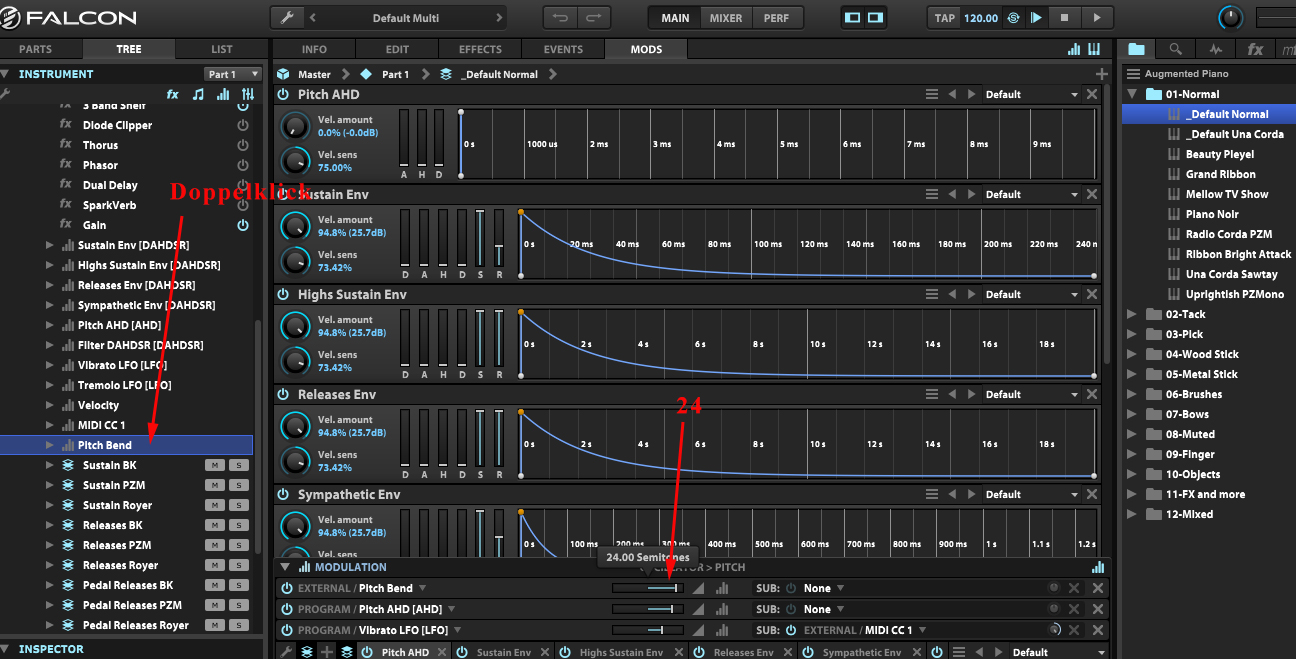This screenshot has height=659, width=1296.
Task: Switch to the PARTS tab
Action: click(x=35, y=49)
